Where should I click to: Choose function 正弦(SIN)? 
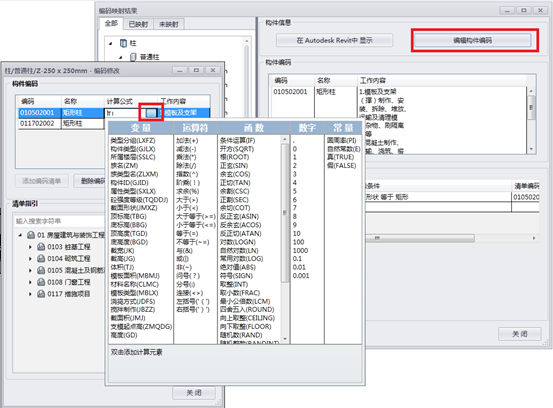234,166
